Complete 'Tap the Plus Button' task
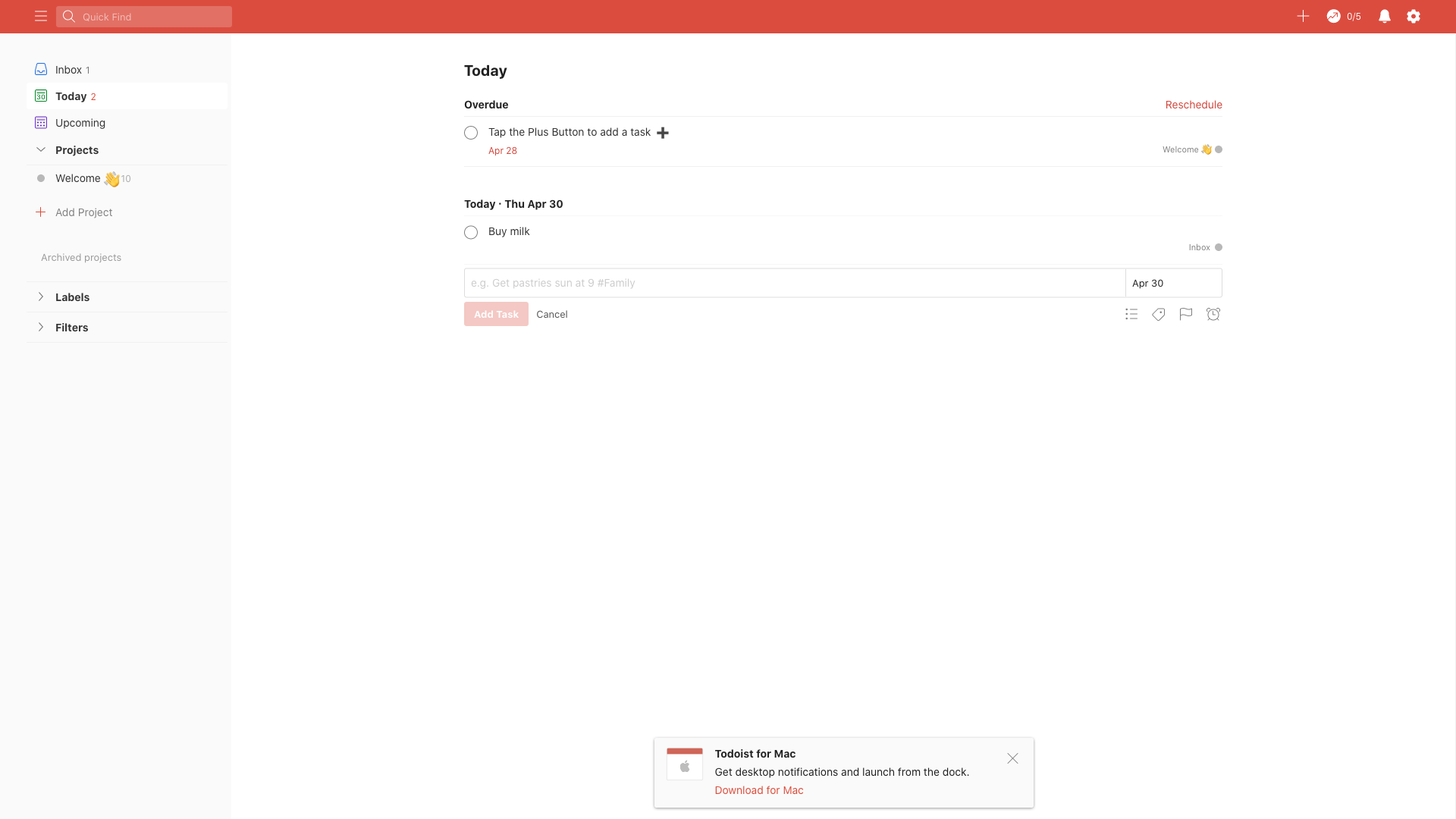Screen dimensions: 1456x819 pos(471,133)
